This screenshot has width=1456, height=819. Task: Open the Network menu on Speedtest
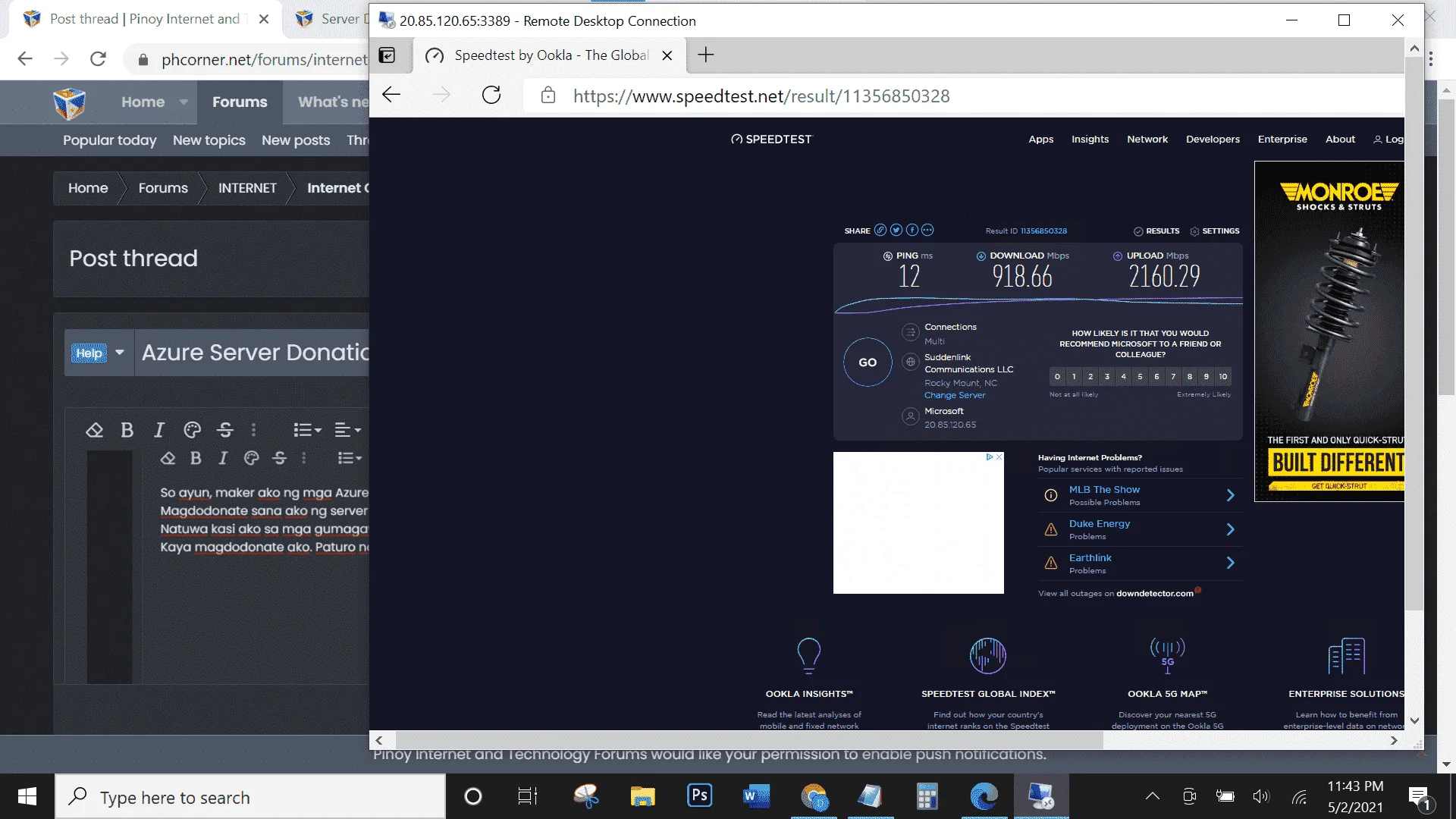pos(1147,140)
